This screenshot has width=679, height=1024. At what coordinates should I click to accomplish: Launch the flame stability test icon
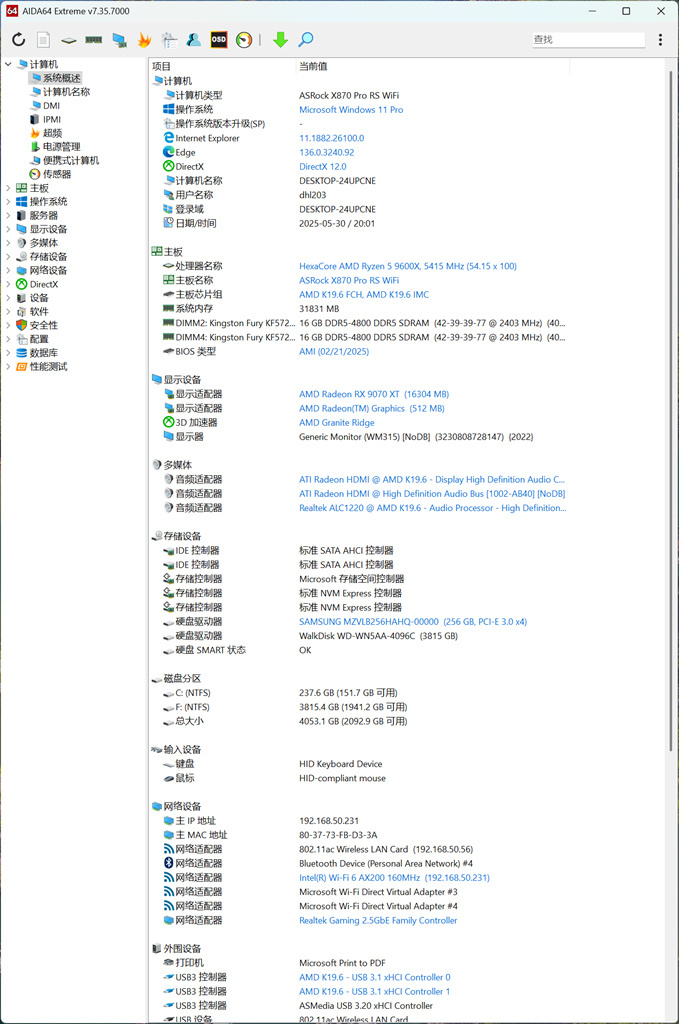click(x=144, y=40)
